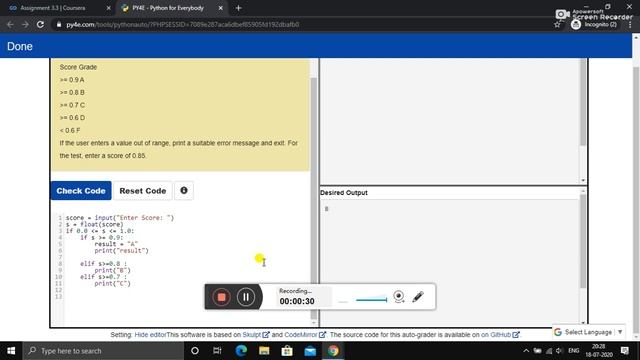The width and height of the screenshot is (640, 360).
Task: Click the Chrome taskbar icon
Action: pyautogui.click(x=333, y=351)
